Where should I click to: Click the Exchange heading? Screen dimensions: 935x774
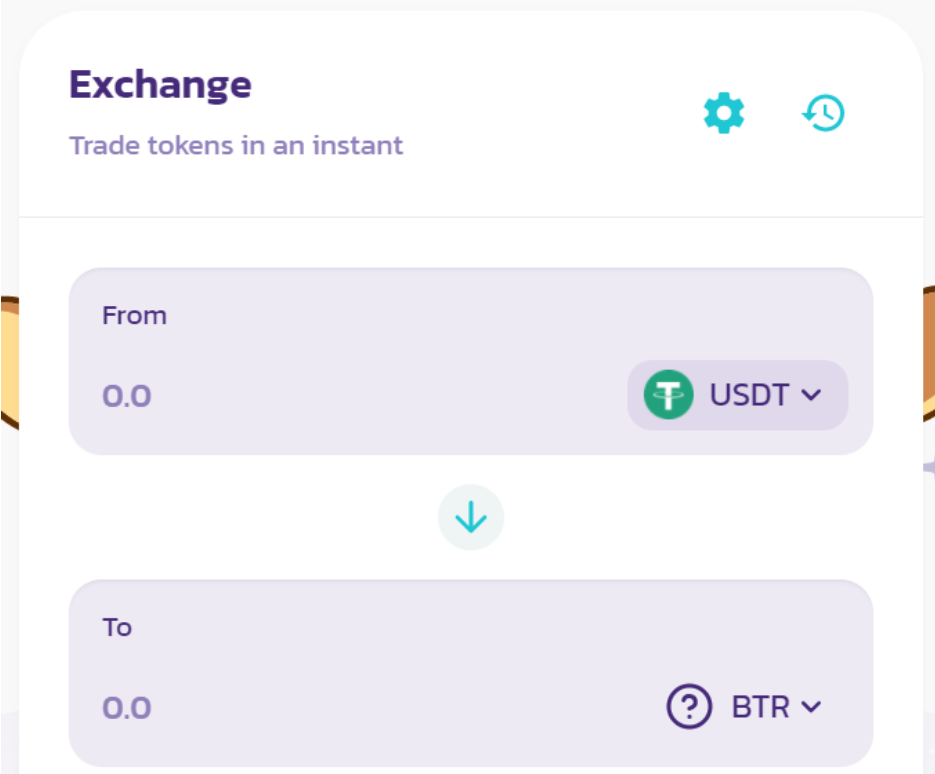click(x=160, y=85)
